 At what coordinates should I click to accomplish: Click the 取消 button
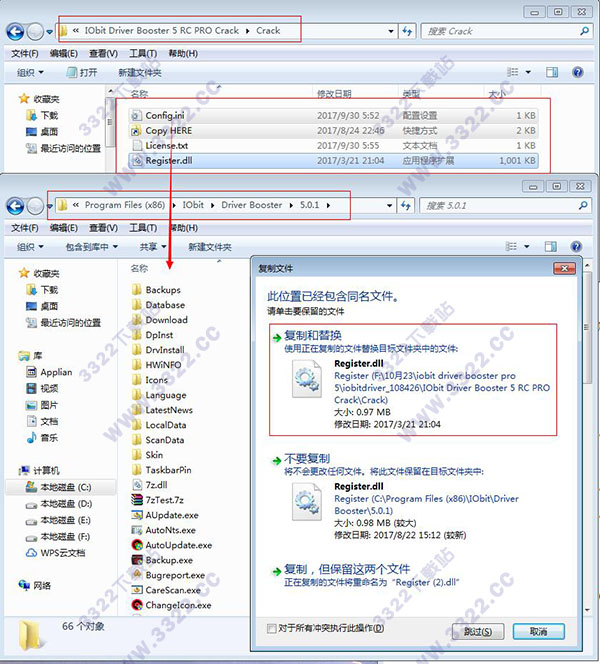click(538, 631)
